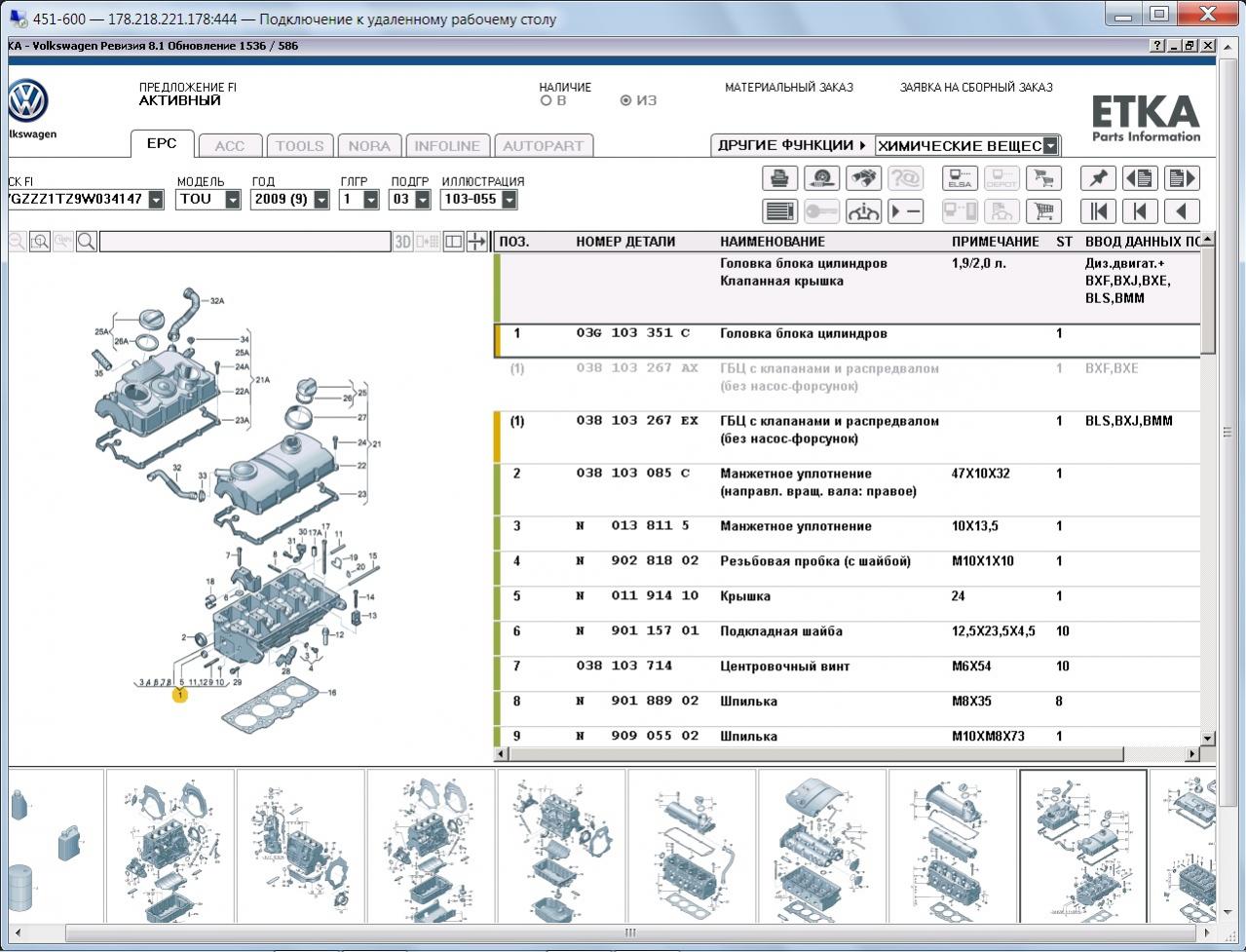Select the 'Центровочный винт' row
This screenshot has height=952, width=1246.
click(x=848, y=674)
